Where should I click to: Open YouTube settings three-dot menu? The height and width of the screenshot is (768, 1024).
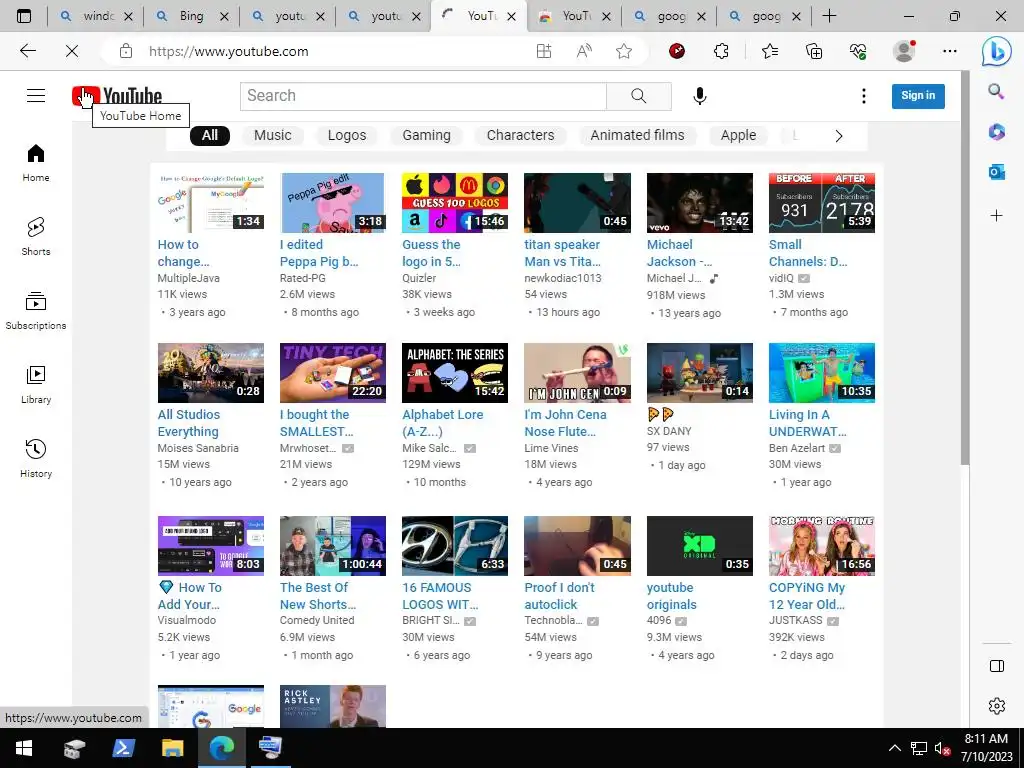pyautogui.click(x=863, y=96)
